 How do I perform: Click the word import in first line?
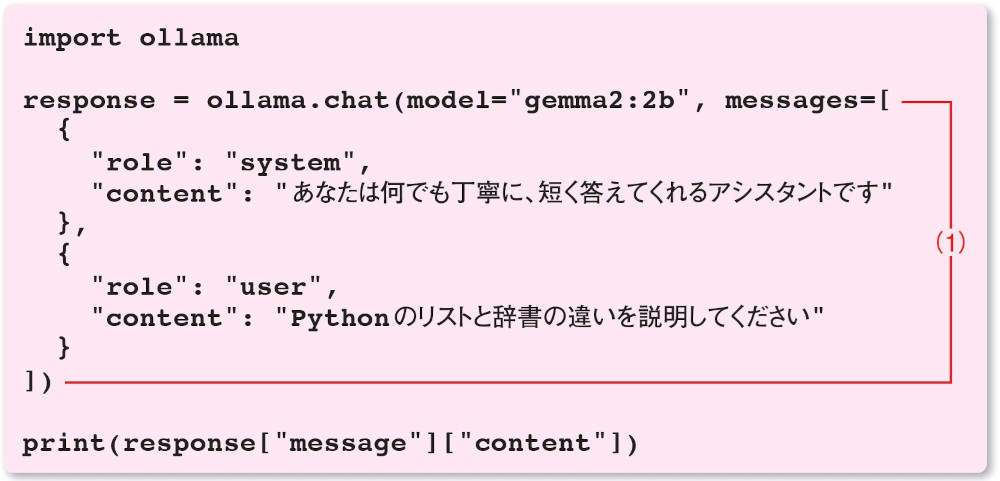(71, 38)
